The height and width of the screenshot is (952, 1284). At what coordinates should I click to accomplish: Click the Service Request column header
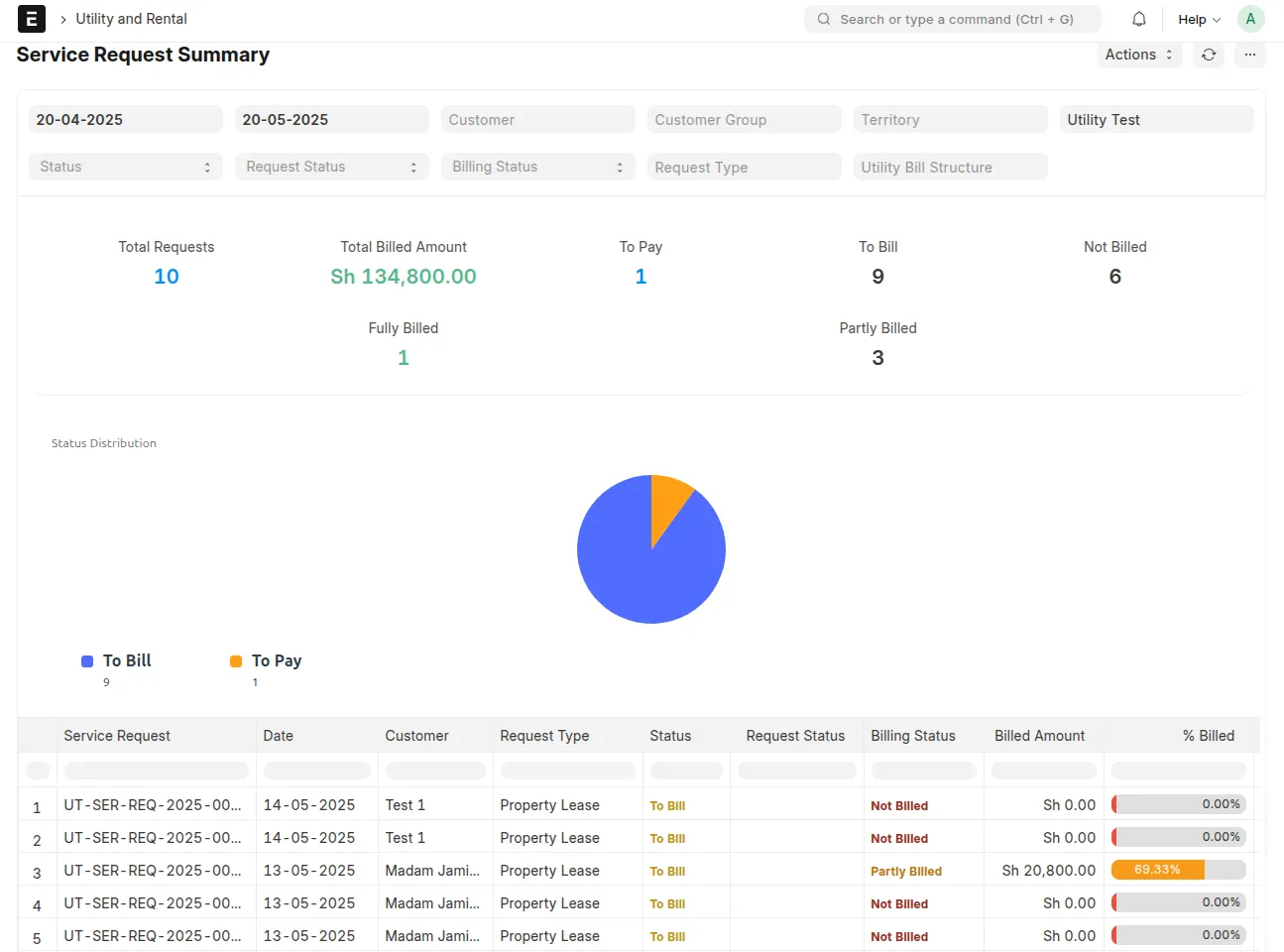click(117, 736)
